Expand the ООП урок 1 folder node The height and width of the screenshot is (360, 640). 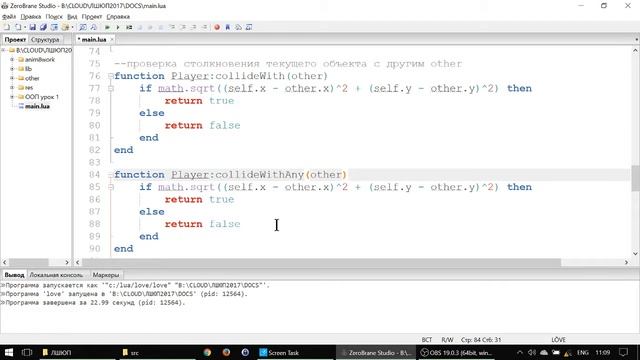pyautogui.click(x=12, y=97)
